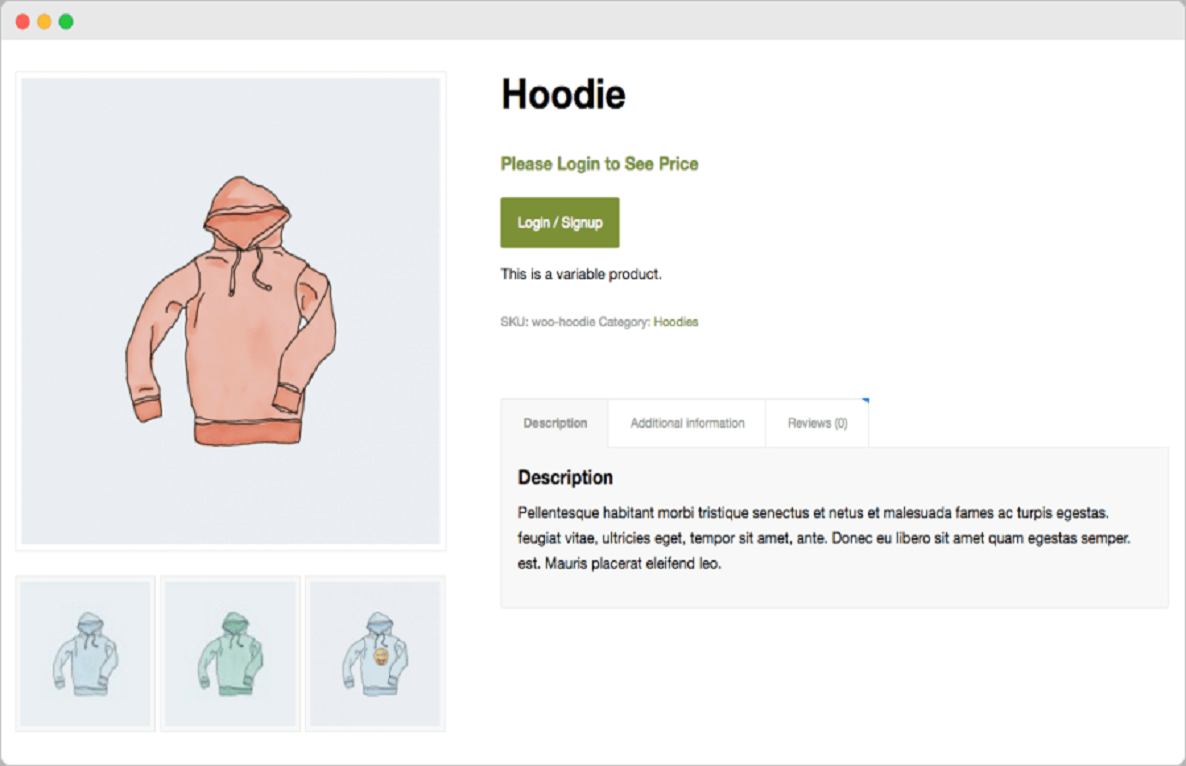Click the blue tab indicator arrow
Viewport: 1186px width, 766px height.
(864, 398)
